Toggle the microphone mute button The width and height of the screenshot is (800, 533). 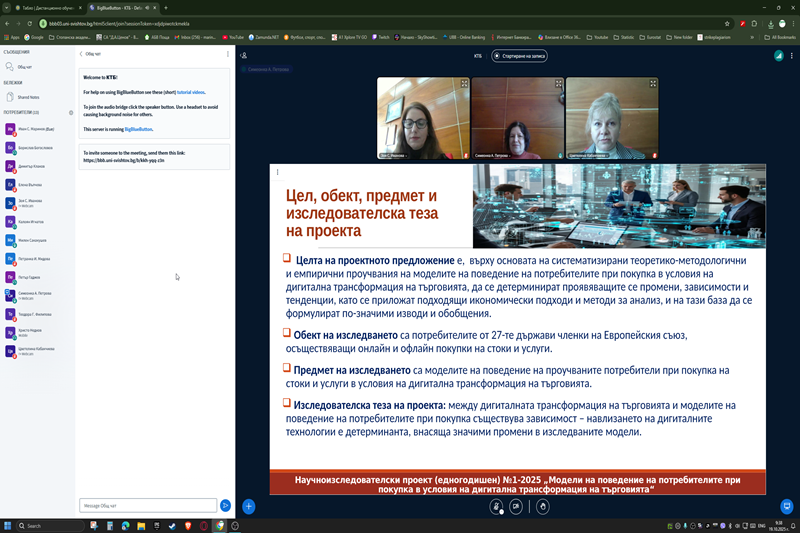click(496, 506)
